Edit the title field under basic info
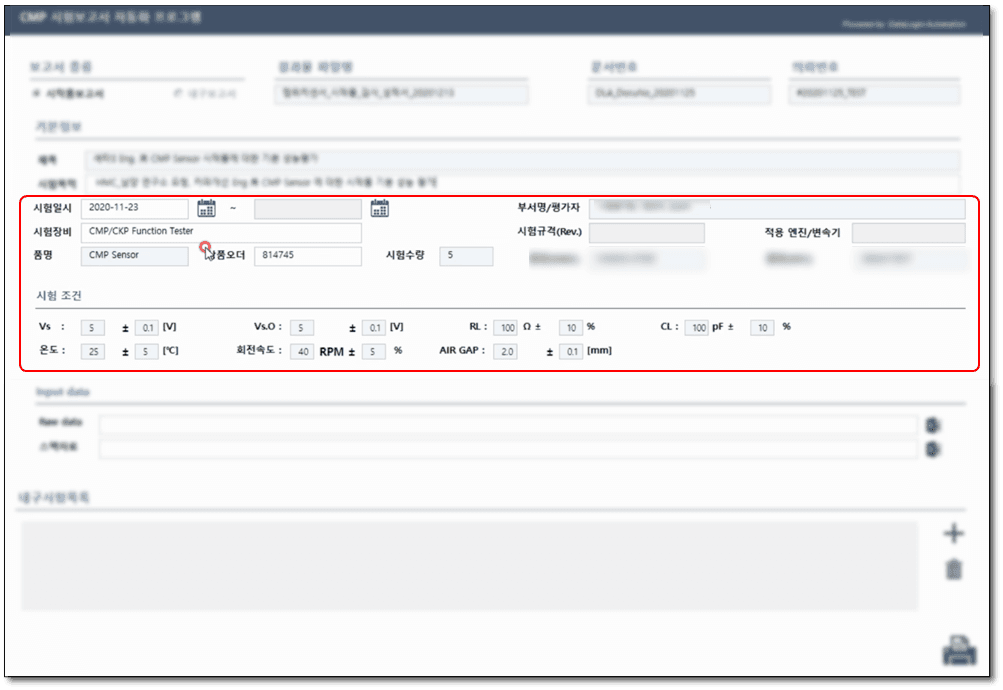 click(x=522, y=159)
